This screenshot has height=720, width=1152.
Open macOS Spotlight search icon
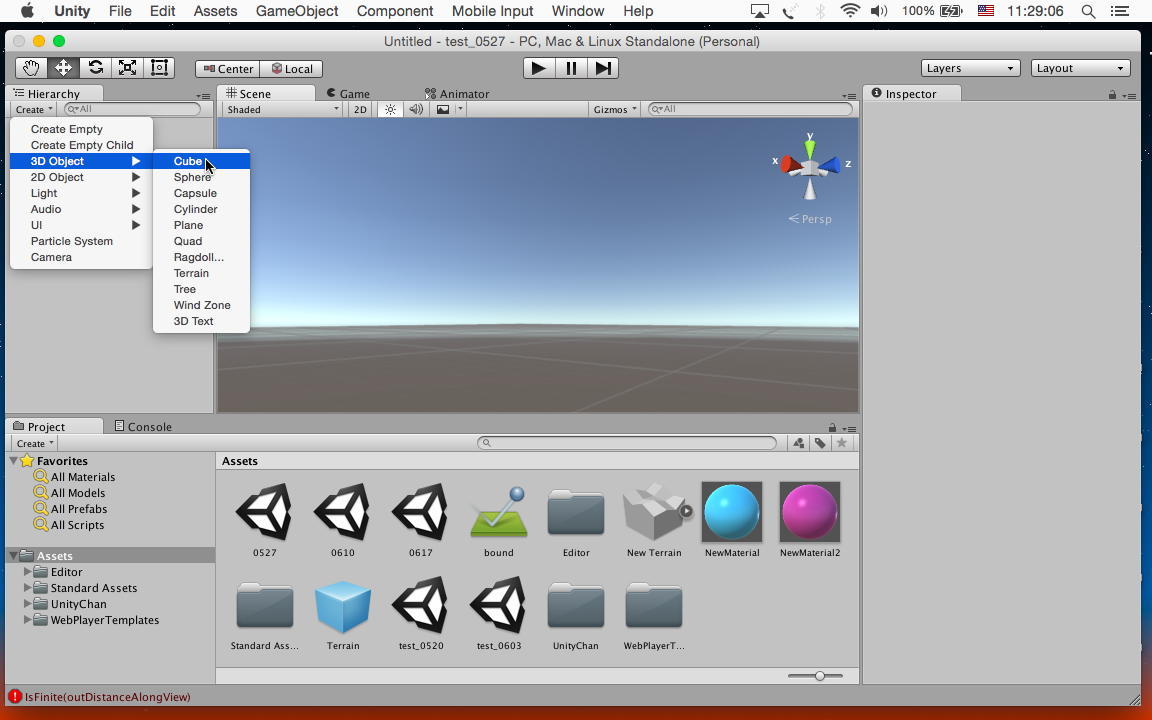[x=1089, y=11]
